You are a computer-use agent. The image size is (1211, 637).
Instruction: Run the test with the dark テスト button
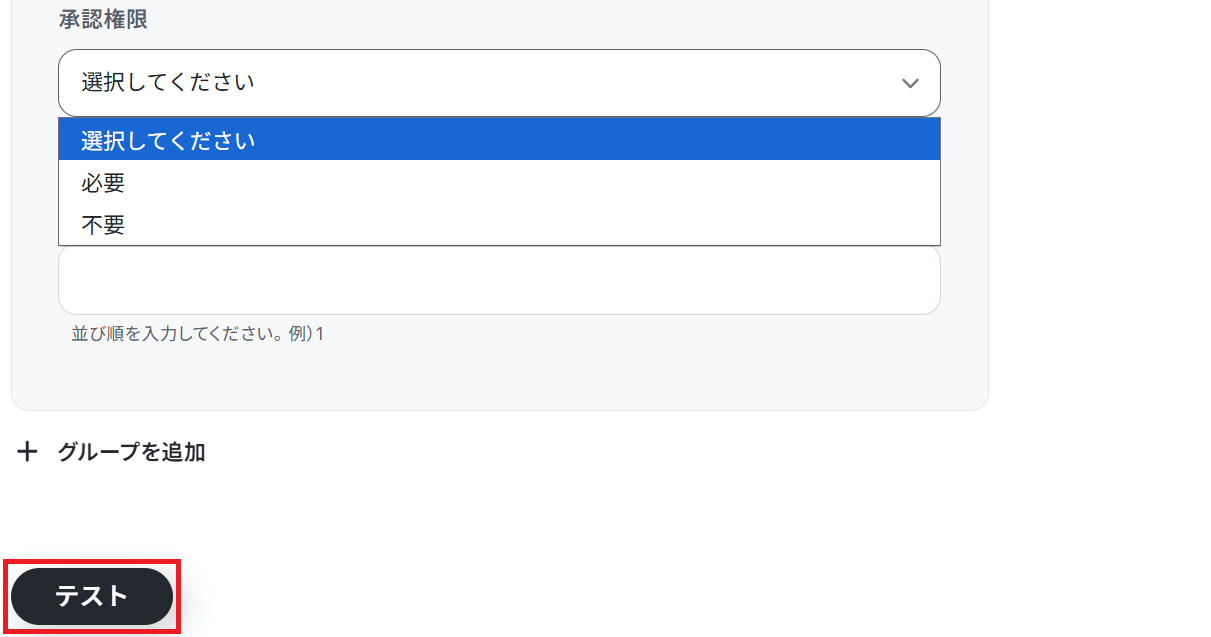click(92, 596)
